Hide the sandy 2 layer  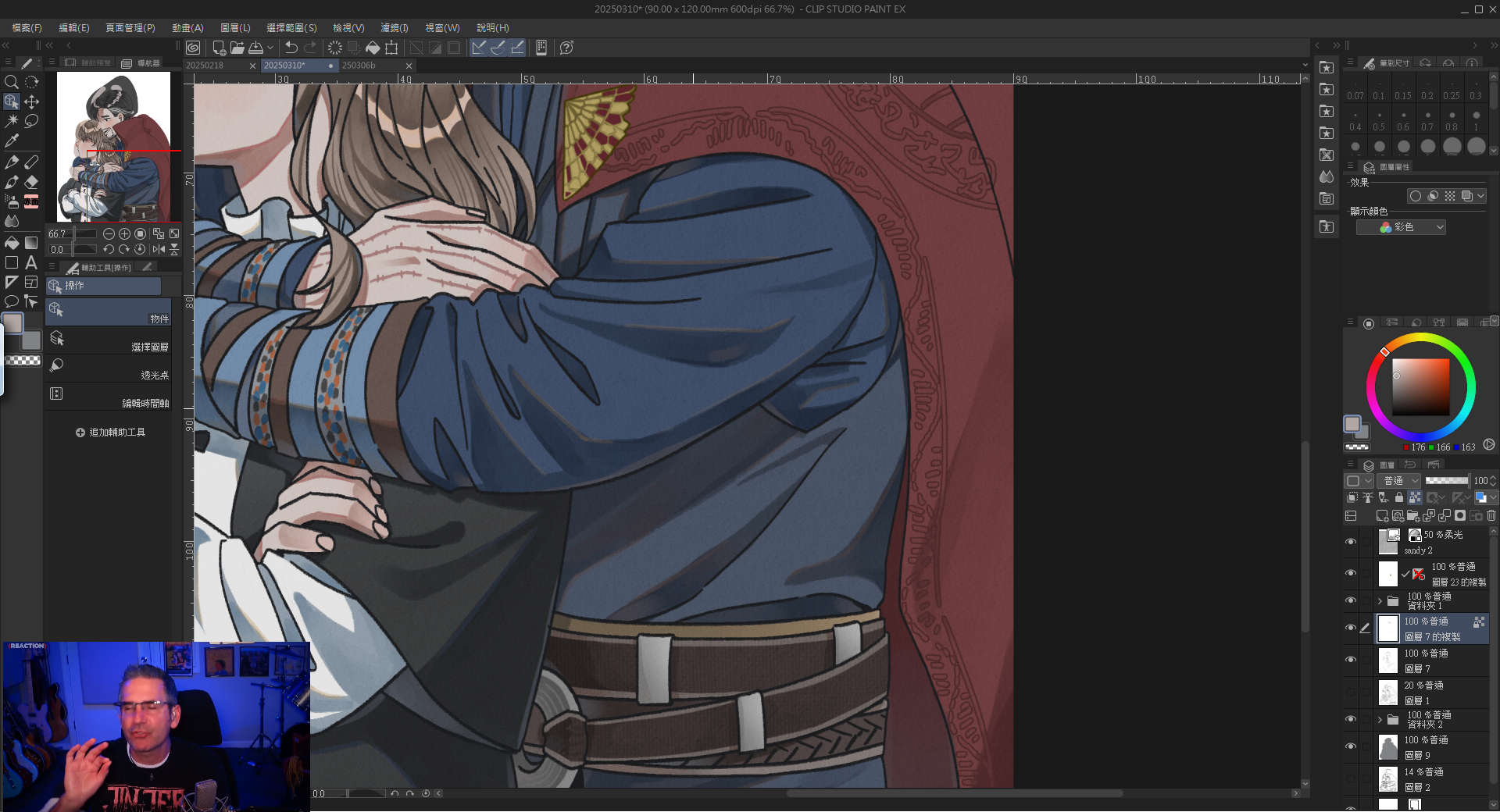click(x=1351, y=542)
